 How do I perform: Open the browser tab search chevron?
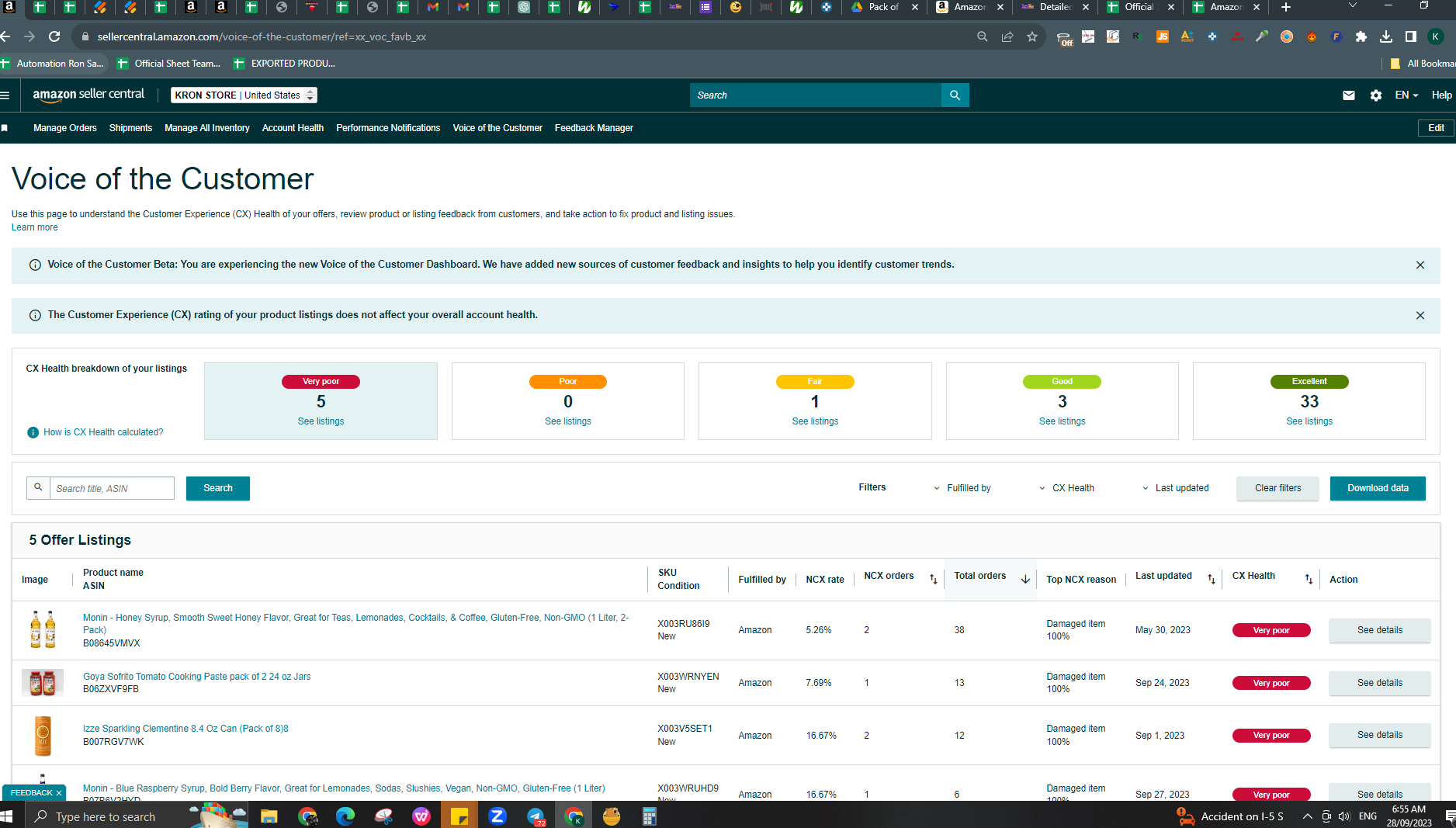click(1353, 6)
